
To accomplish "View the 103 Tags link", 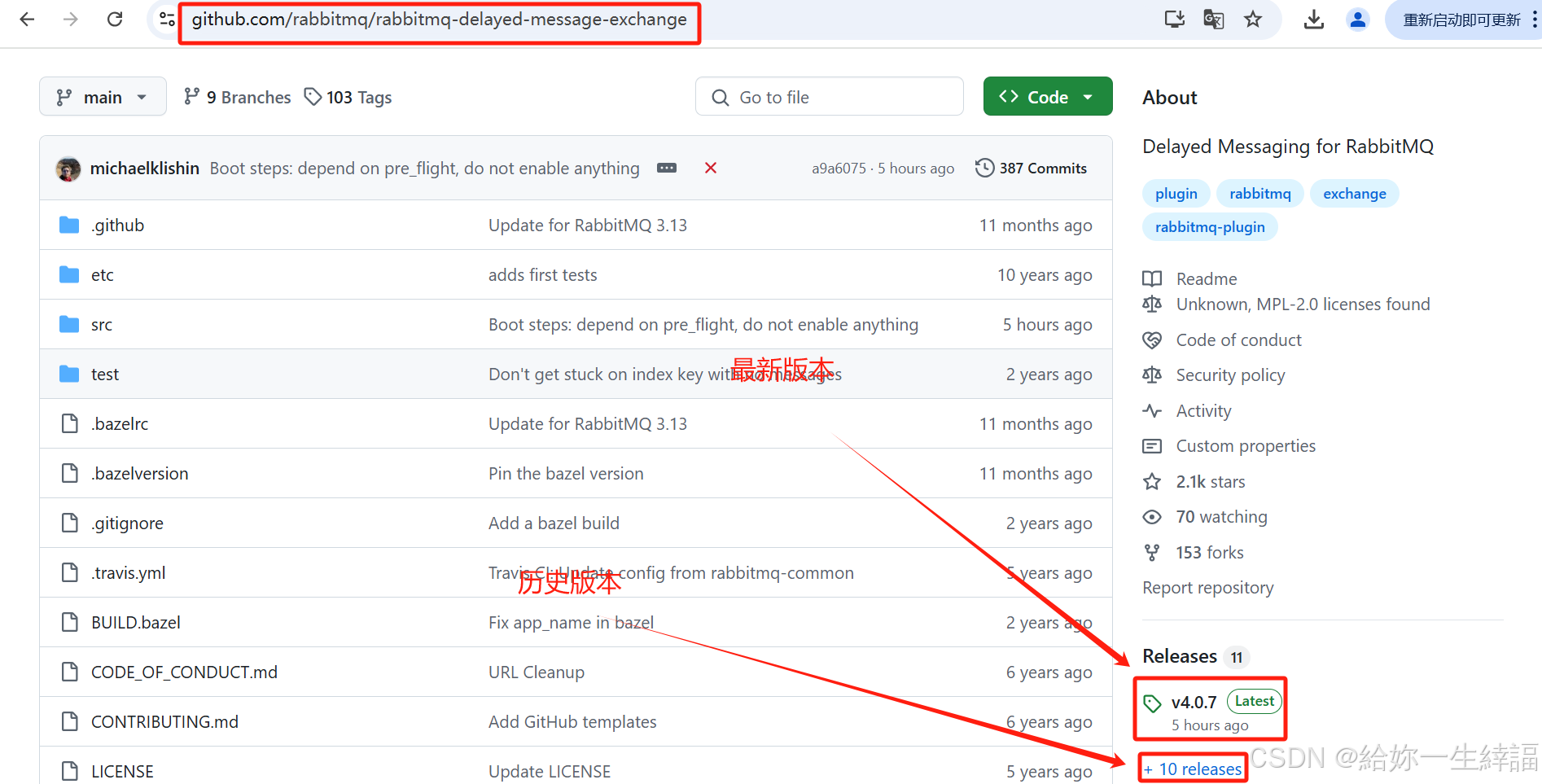I will 348,97.
